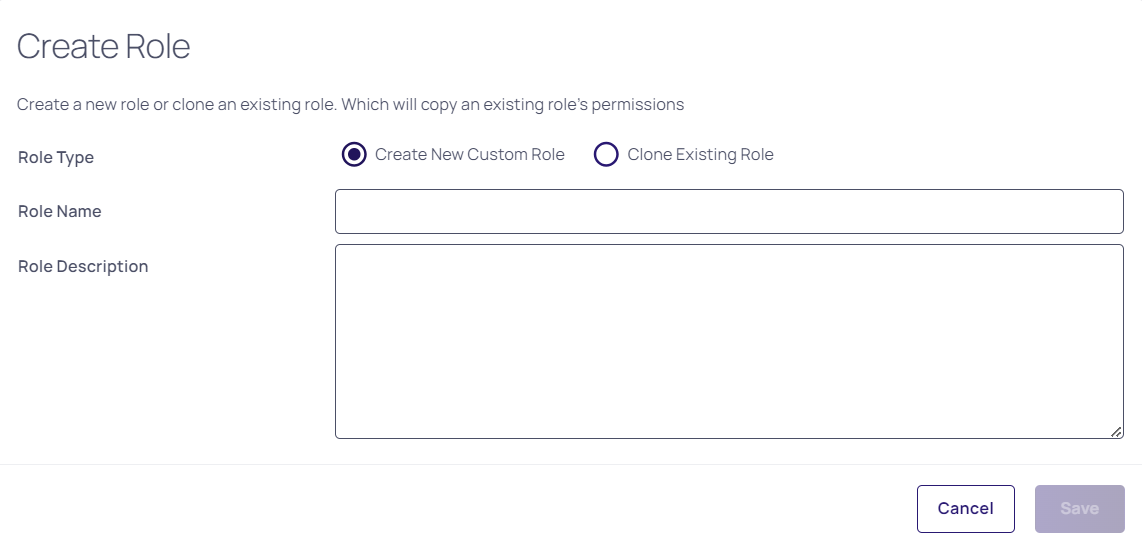Click inside the Role Description text area

(729, 341)
